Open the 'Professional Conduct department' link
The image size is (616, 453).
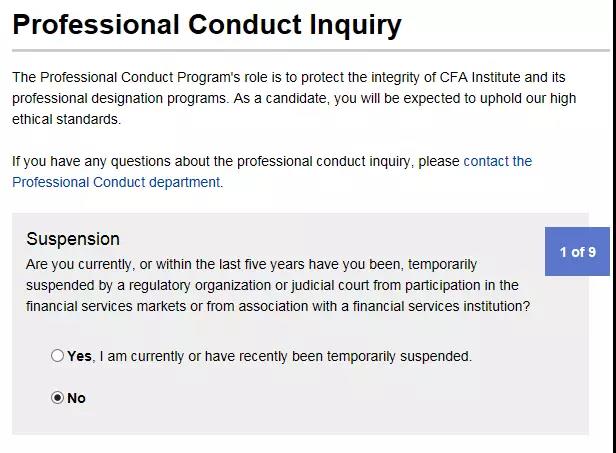click(x=117, y=182)
